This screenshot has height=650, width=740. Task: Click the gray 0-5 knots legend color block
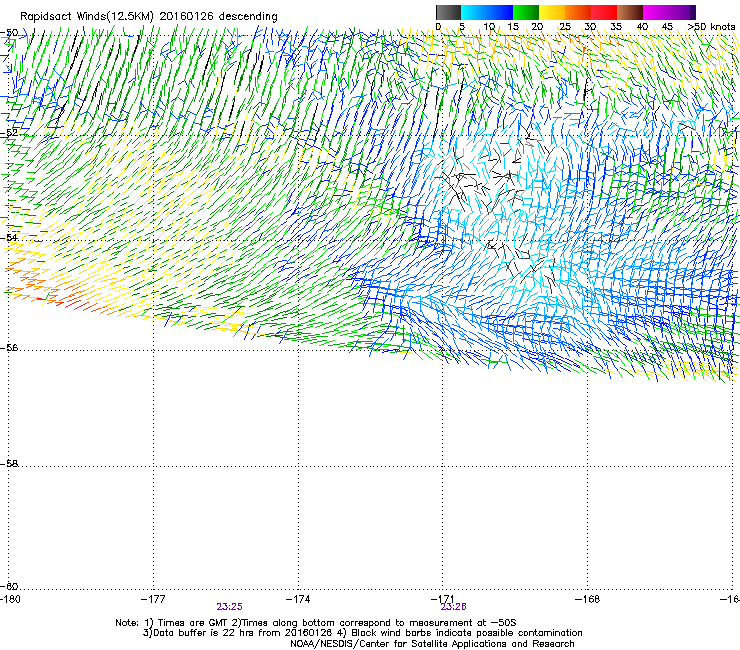tap(448, 12)
